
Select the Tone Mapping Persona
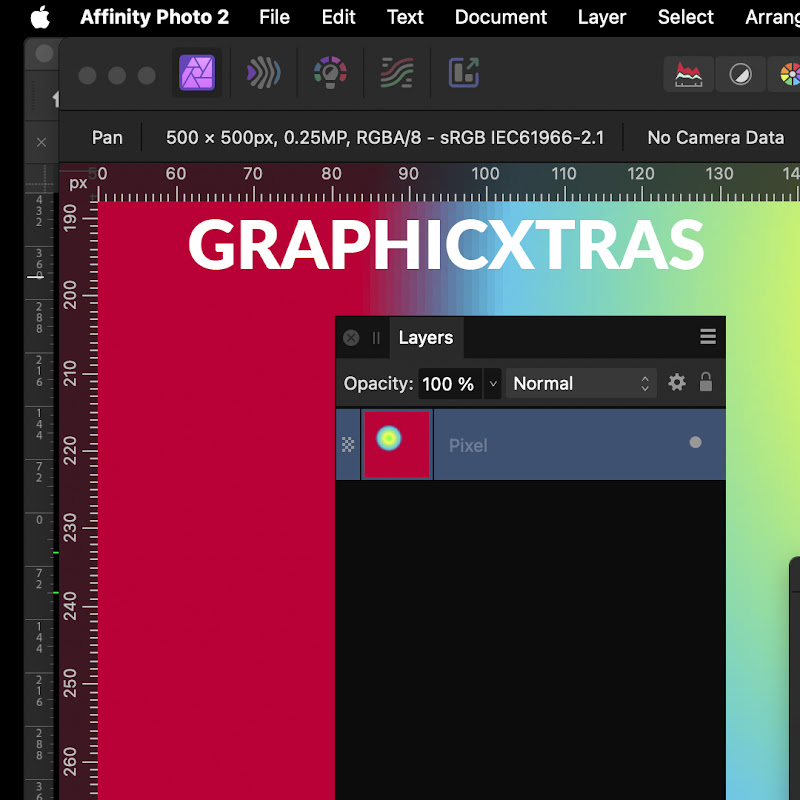397,73
